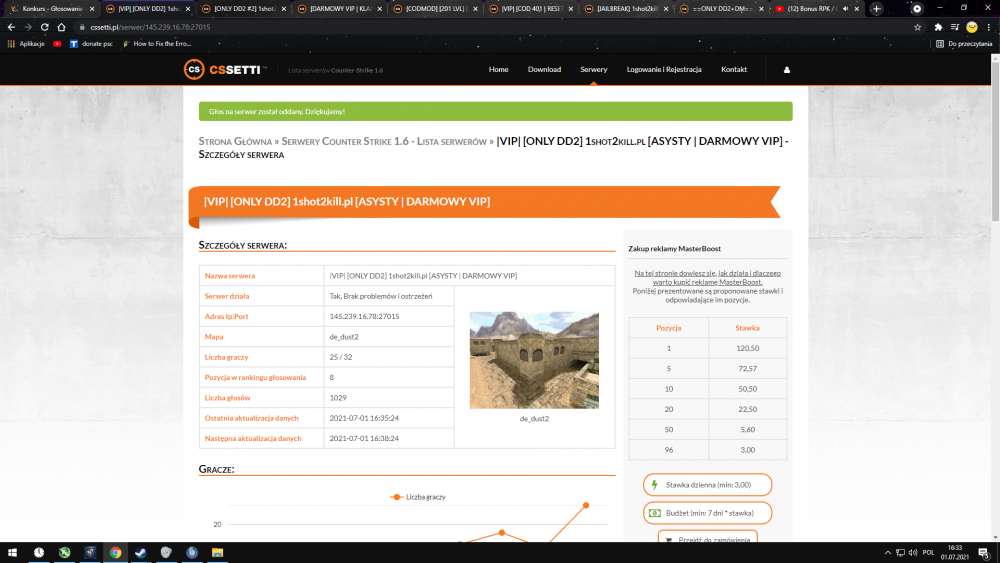Click the player count 25 / 32
The height and width of the screenshot is (563, 1000).
tap(341, 357)
